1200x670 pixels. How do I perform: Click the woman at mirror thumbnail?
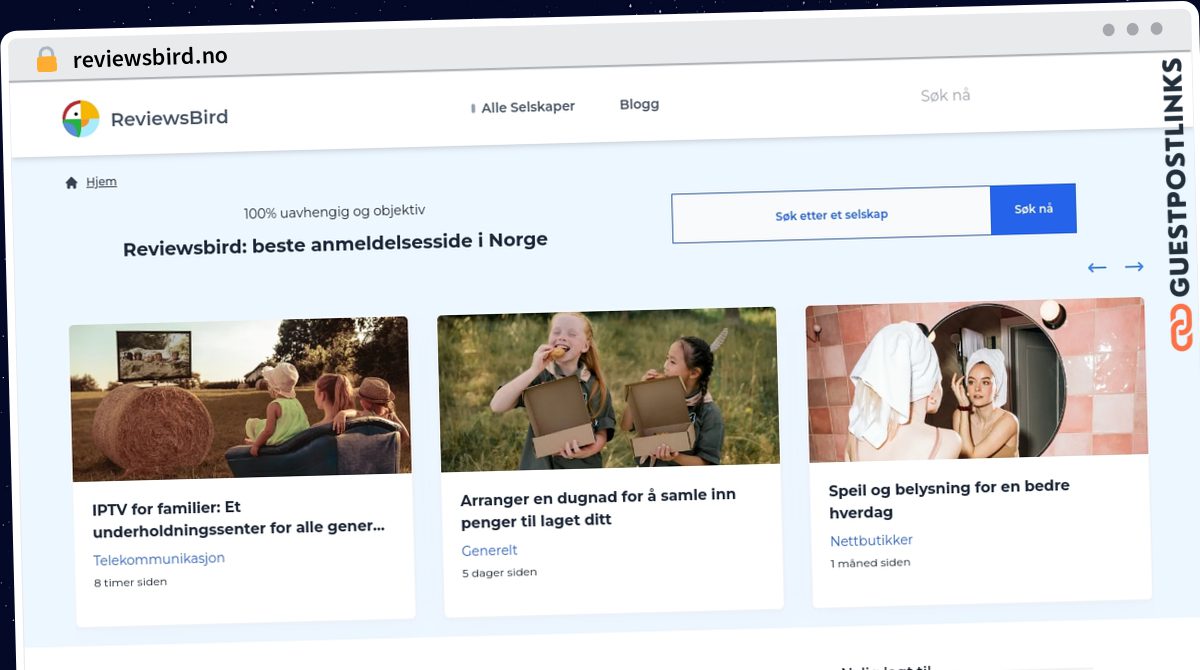coord(976,380)
